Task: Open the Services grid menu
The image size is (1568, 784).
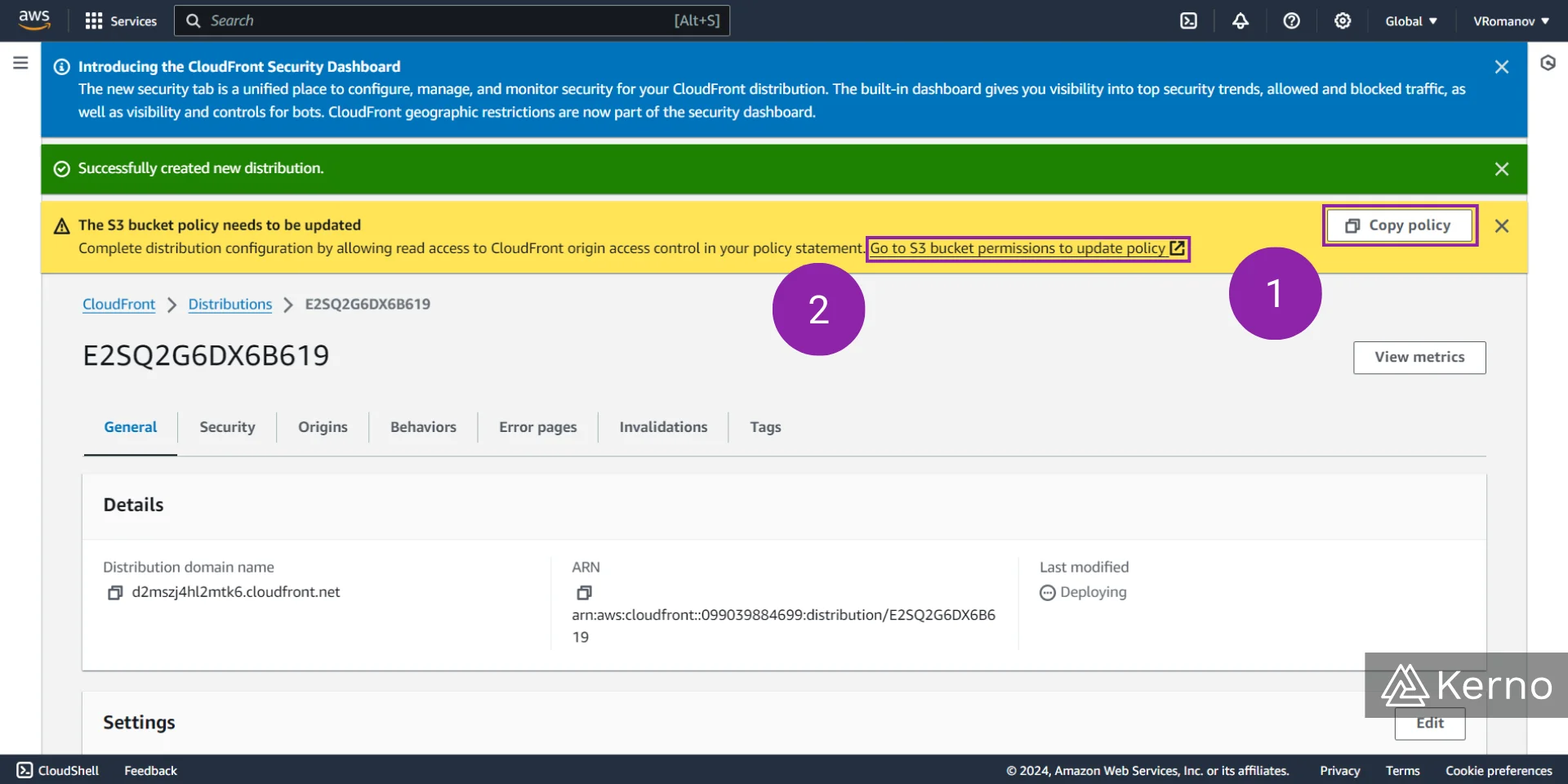Action: point(121,21)
